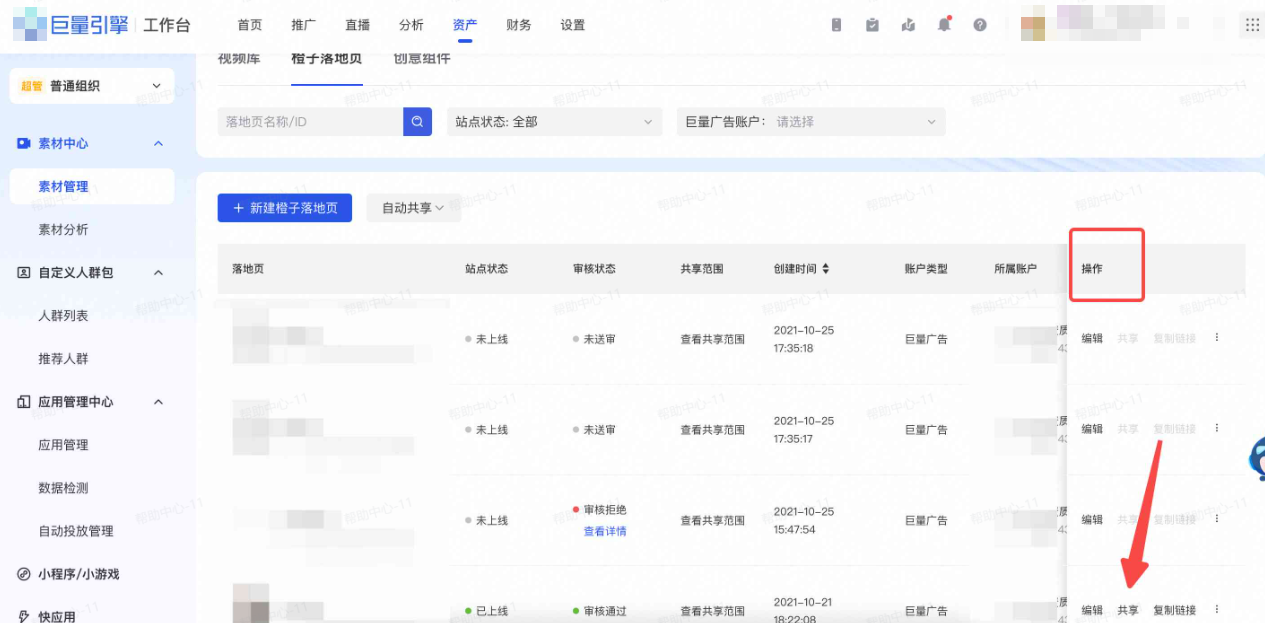Open more options for row created 17:35:17

pyautogui.click(x=1217, y=428)
